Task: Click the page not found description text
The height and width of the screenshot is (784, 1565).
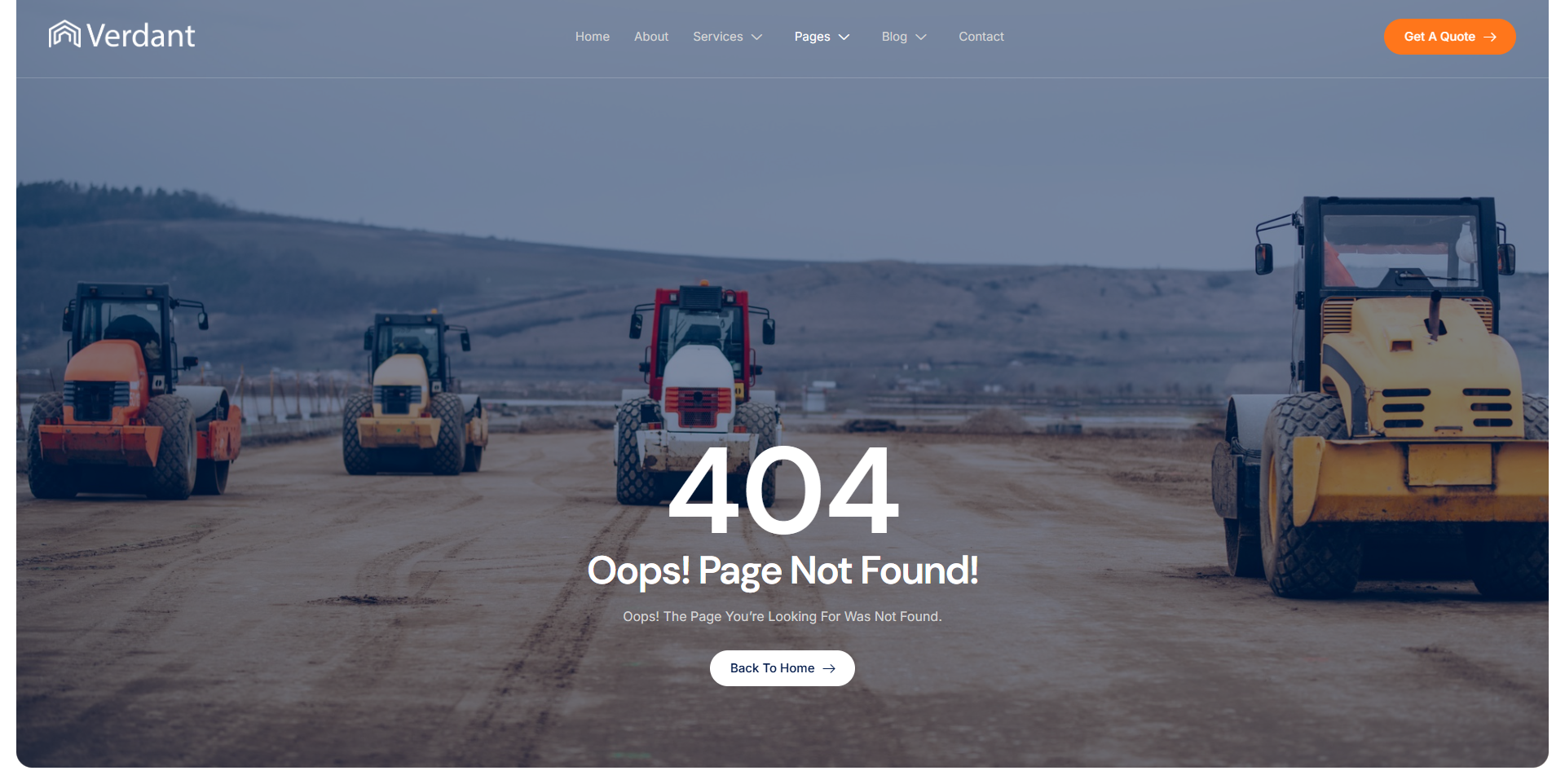Action: [x=782, y=617]
